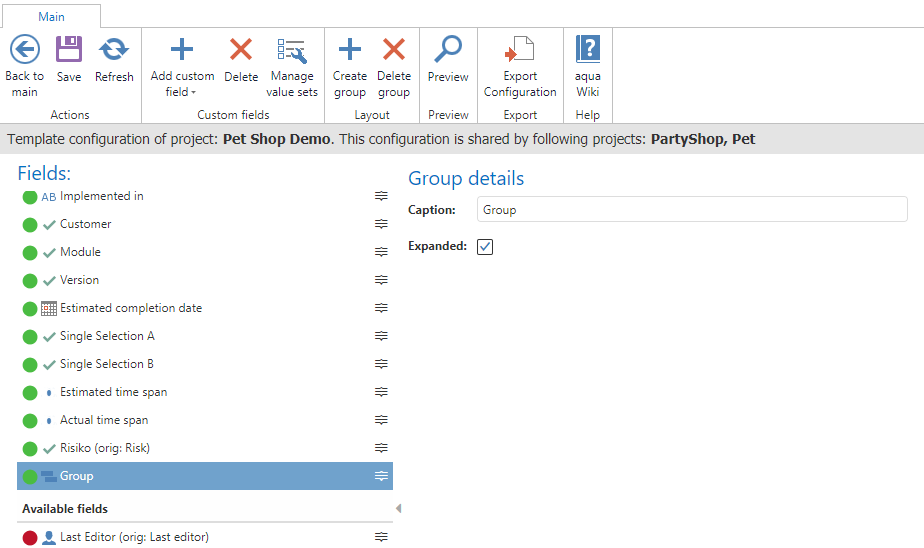Click the Delete group icon
Viewport: 924px width, 548px height.
394,49
